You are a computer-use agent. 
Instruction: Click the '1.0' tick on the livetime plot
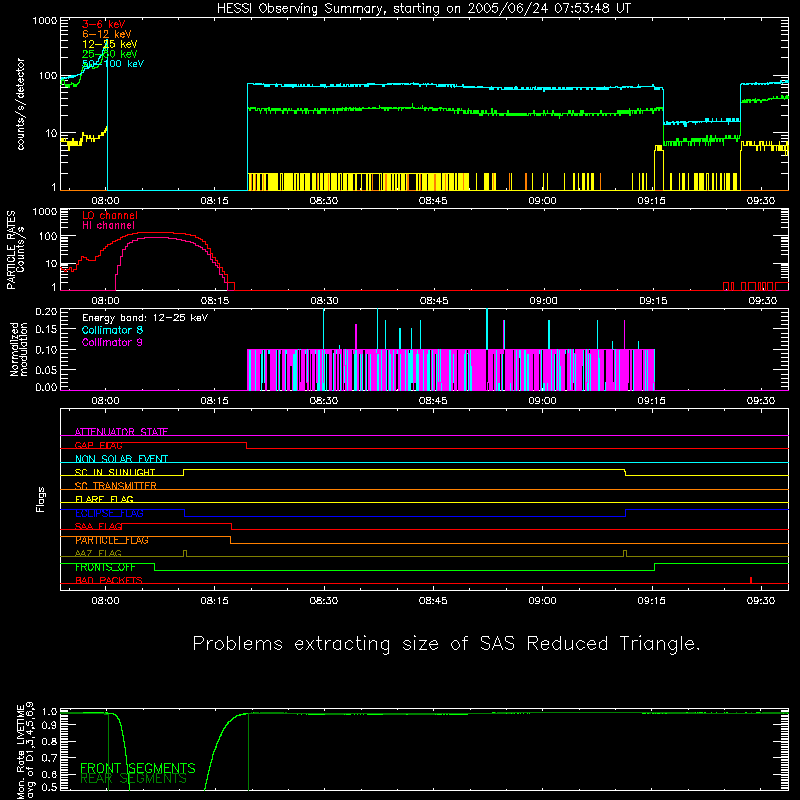[50, 712]
